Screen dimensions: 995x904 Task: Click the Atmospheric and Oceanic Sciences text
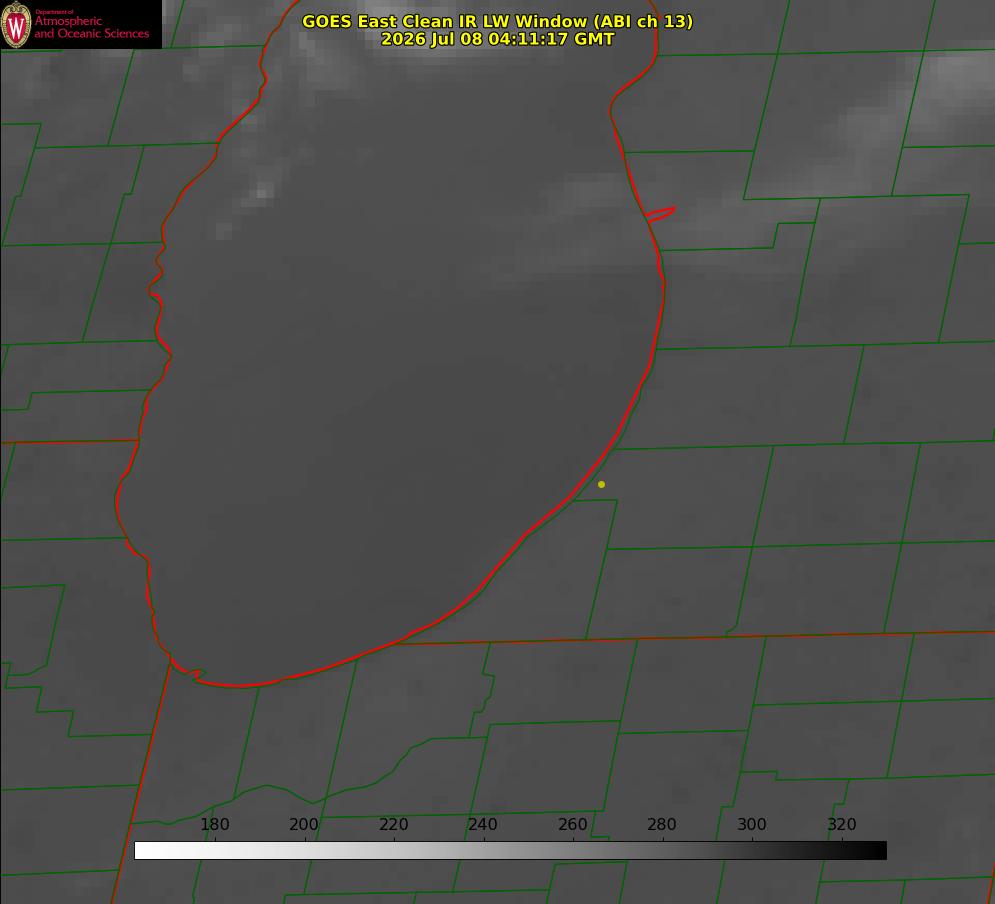pyautogui.click(x=91, y=27)
